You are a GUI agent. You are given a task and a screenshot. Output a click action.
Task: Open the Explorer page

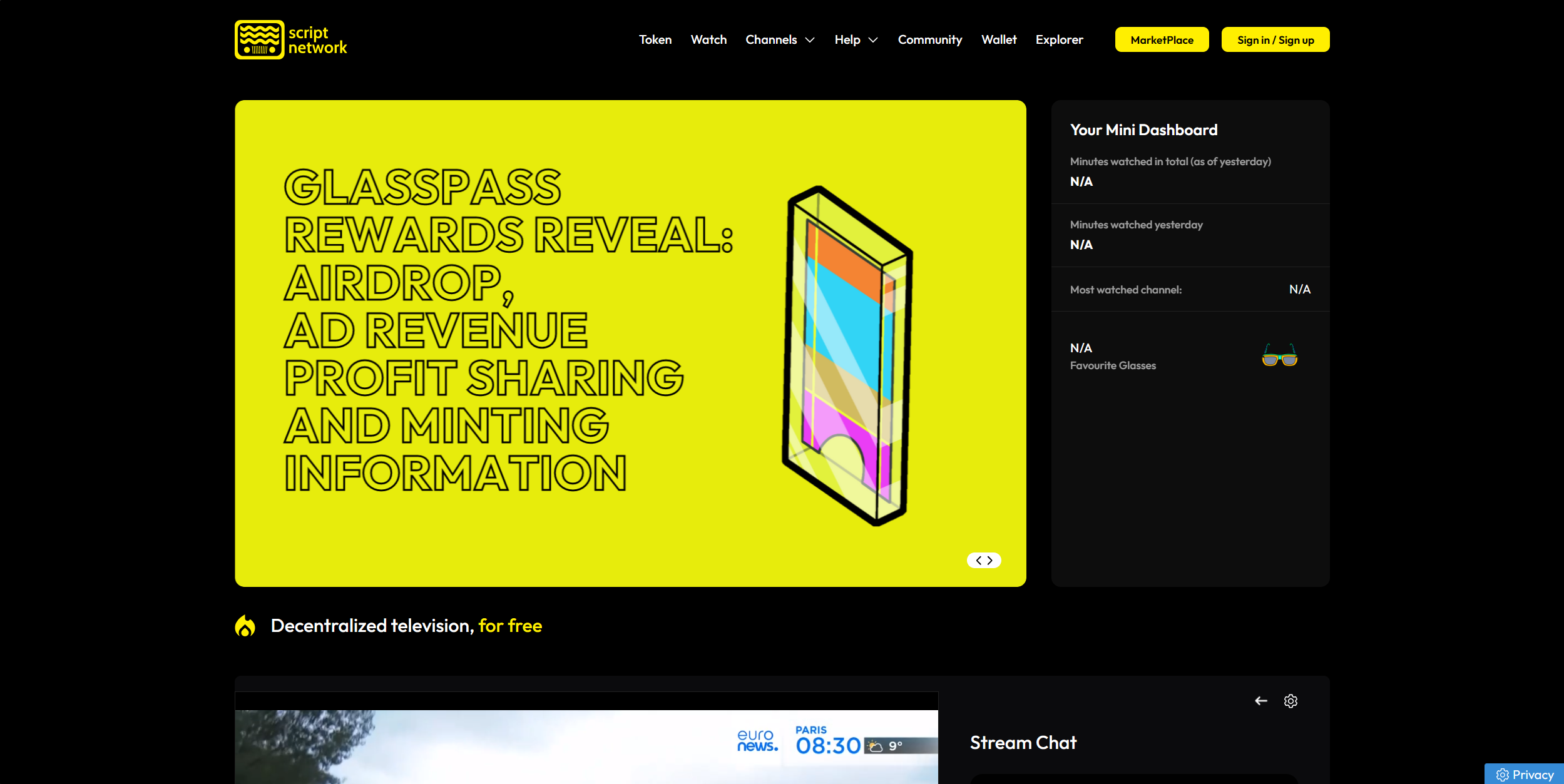click(x=1059, y=39)
